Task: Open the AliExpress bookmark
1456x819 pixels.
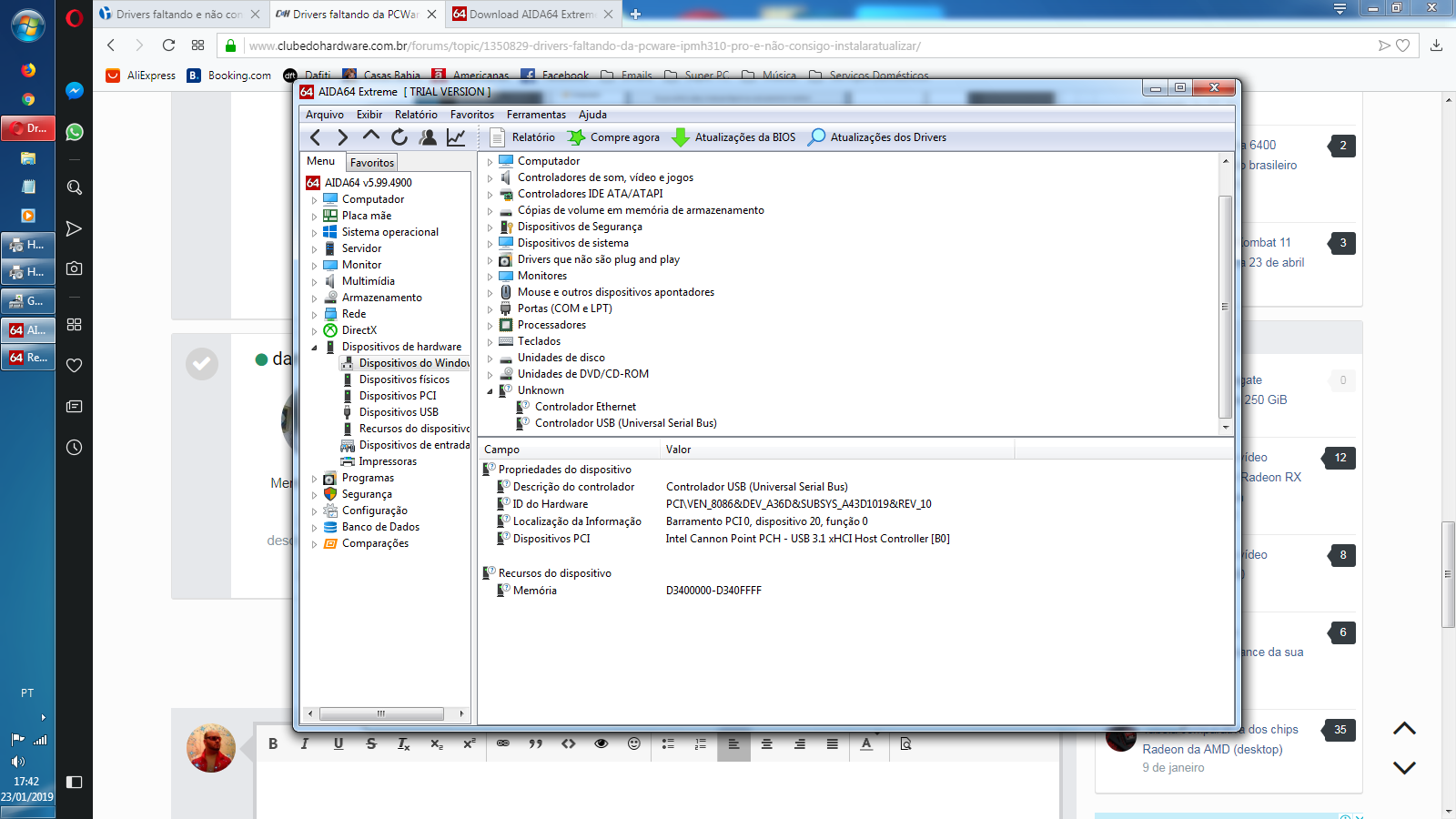Action: coord(141,76)
